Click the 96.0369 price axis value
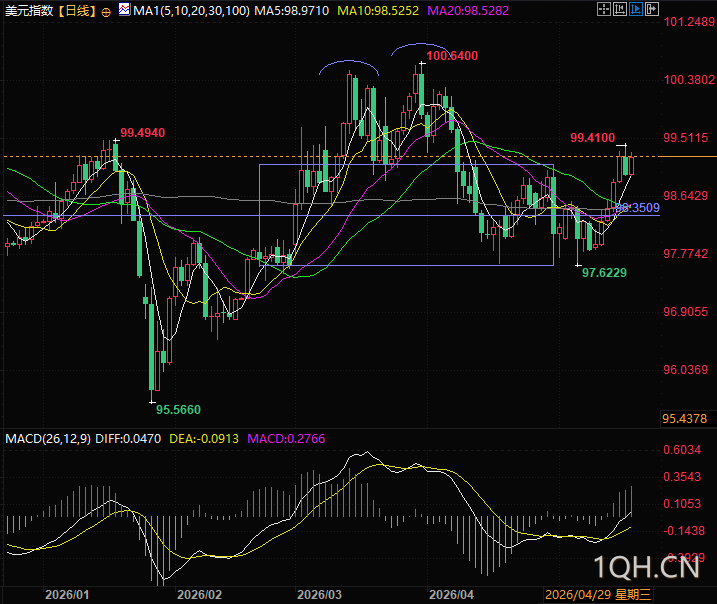 point(685,370)
